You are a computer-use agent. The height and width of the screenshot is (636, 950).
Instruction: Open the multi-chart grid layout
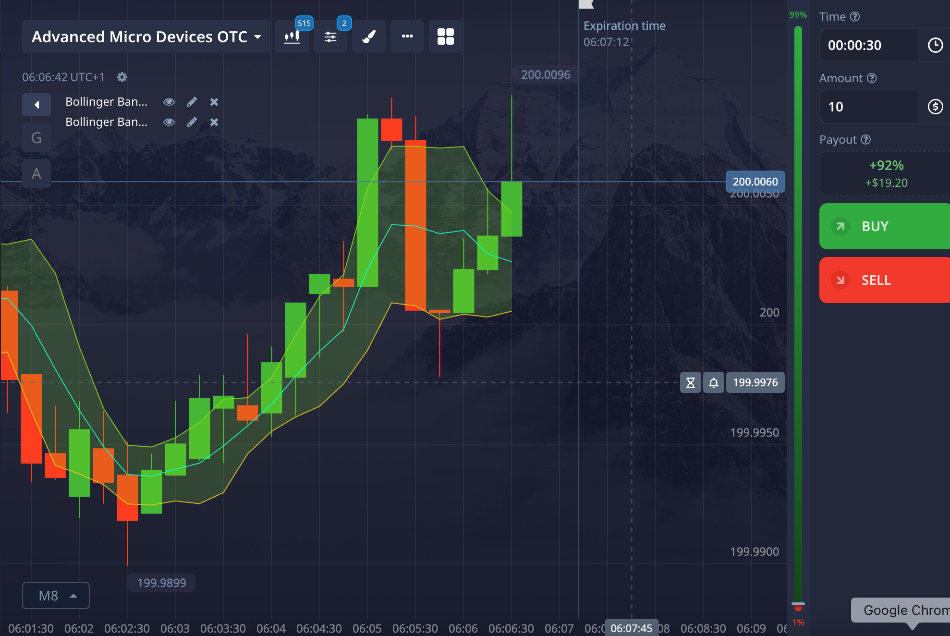pyautogui.click(x=445, y=37)
